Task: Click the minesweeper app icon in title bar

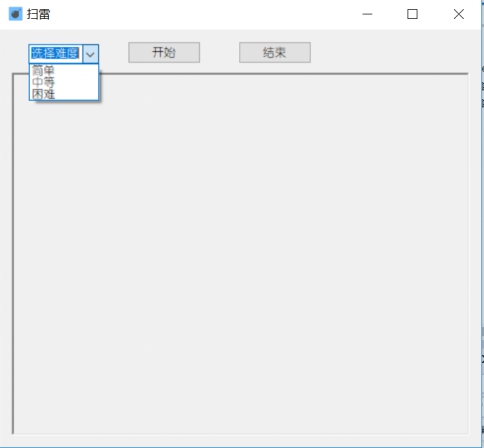Action: click(x=15, y=14)
